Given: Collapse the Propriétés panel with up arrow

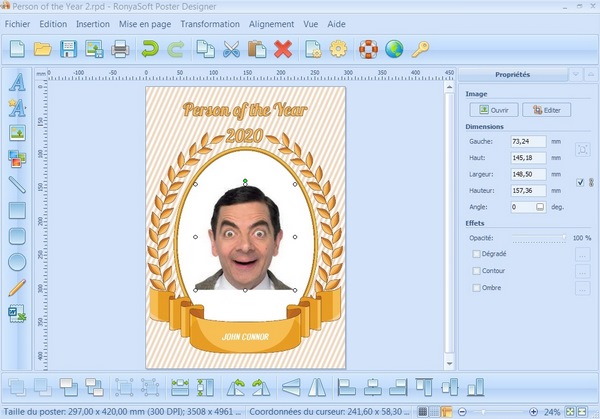Looking at the screenshot, I should pyautogui.click(x=591, y=75).
